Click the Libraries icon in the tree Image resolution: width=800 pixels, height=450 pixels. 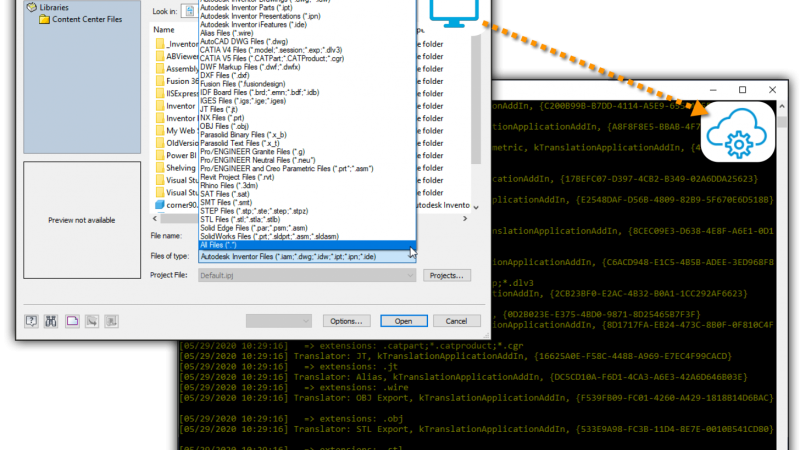click(32, 7)
